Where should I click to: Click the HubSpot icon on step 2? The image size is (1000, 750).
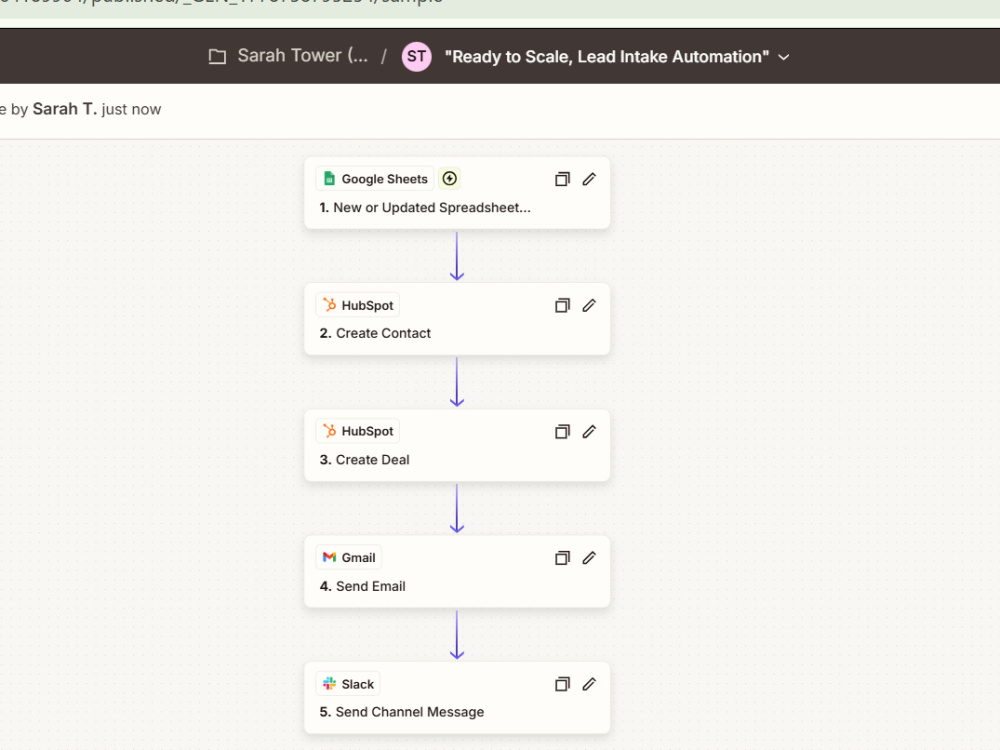329,305
